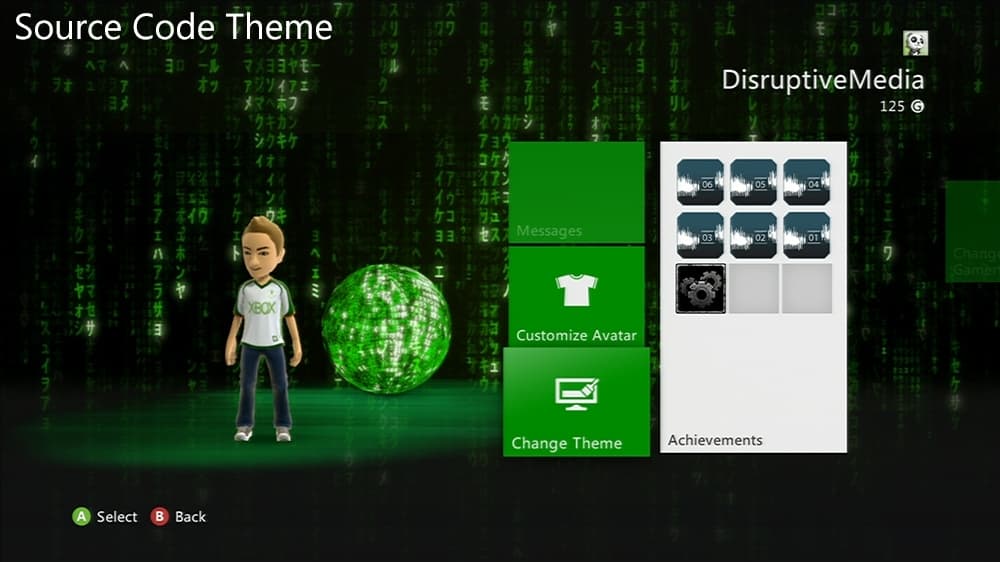Click the monitor paintbrush icon on Change Theme
Image resolution: width=1000 pixels, height=562 pixels.
[x=577, y=394]
